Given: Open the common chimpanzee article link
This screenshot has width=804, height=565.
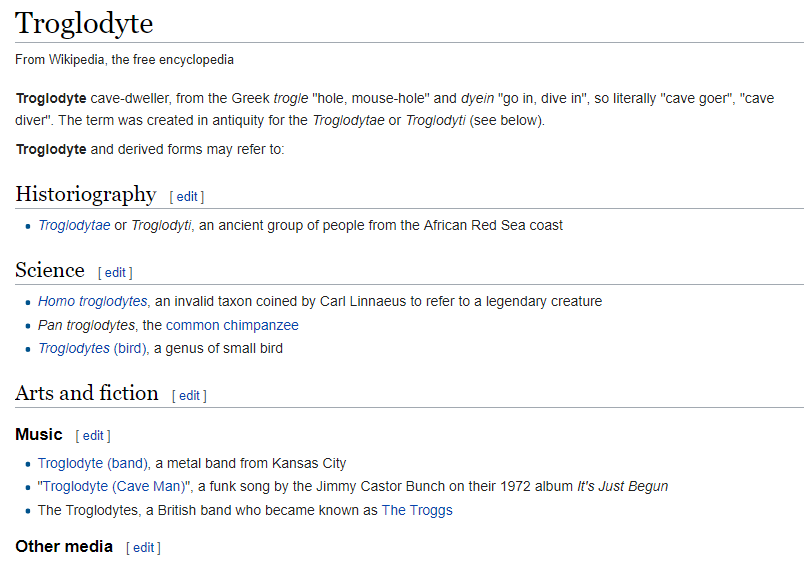Looking at the screenshot, I should tap(232, 325).
